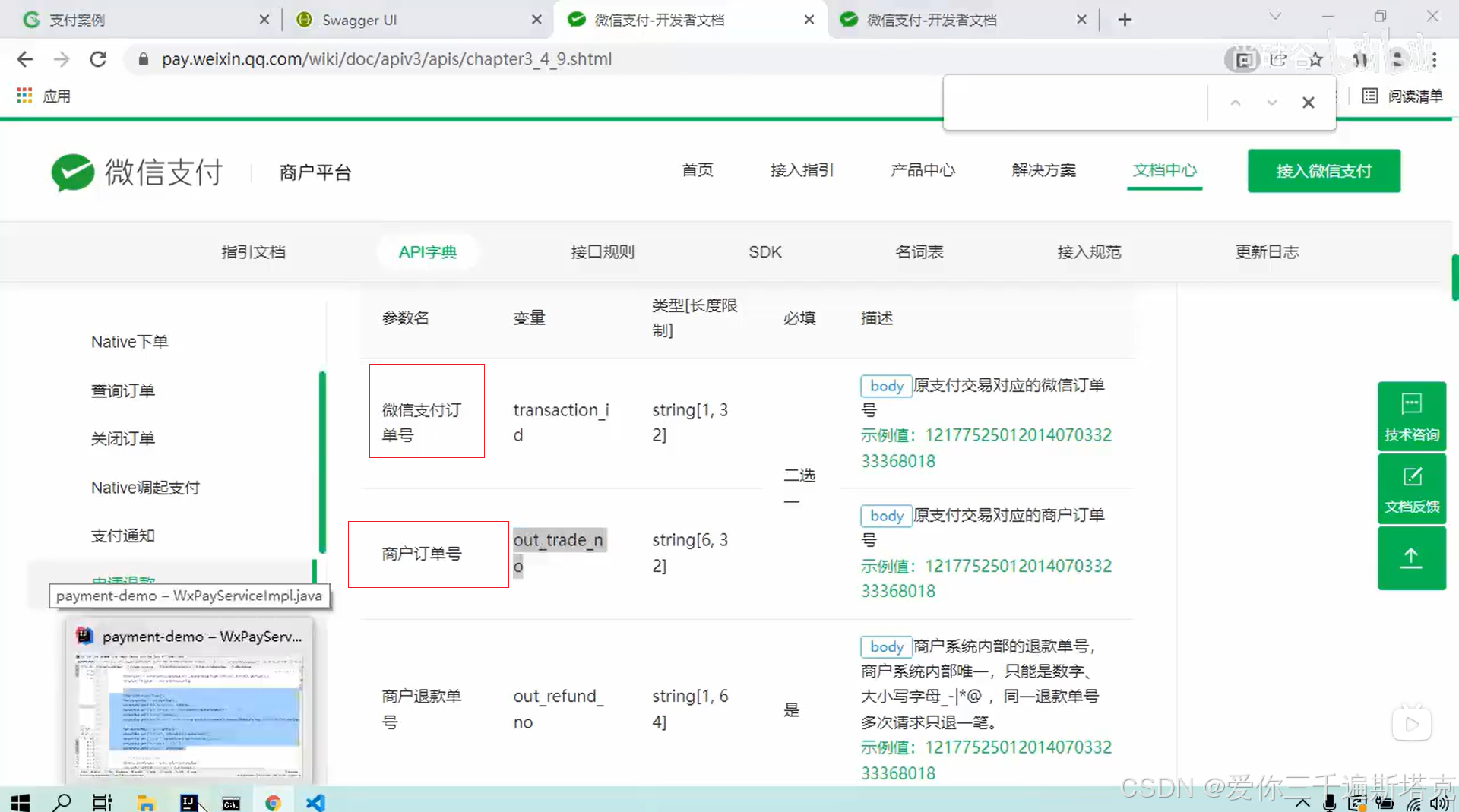
Task: Open Native下单 in the sidebar
Action: [x=129, y=342]
